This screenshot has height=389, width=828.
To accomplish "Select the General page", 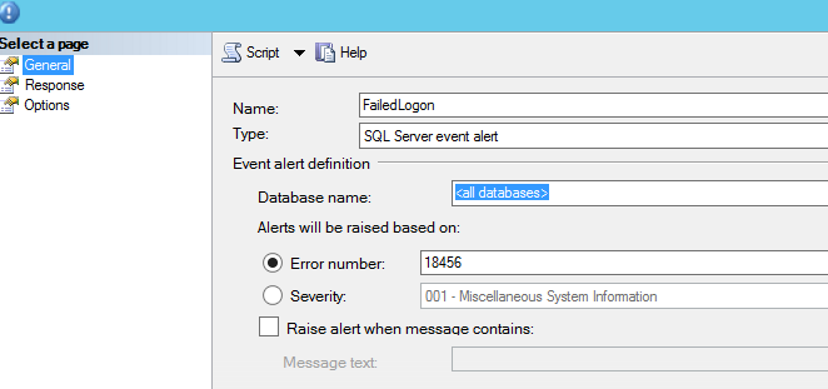I will coord(48,65).
